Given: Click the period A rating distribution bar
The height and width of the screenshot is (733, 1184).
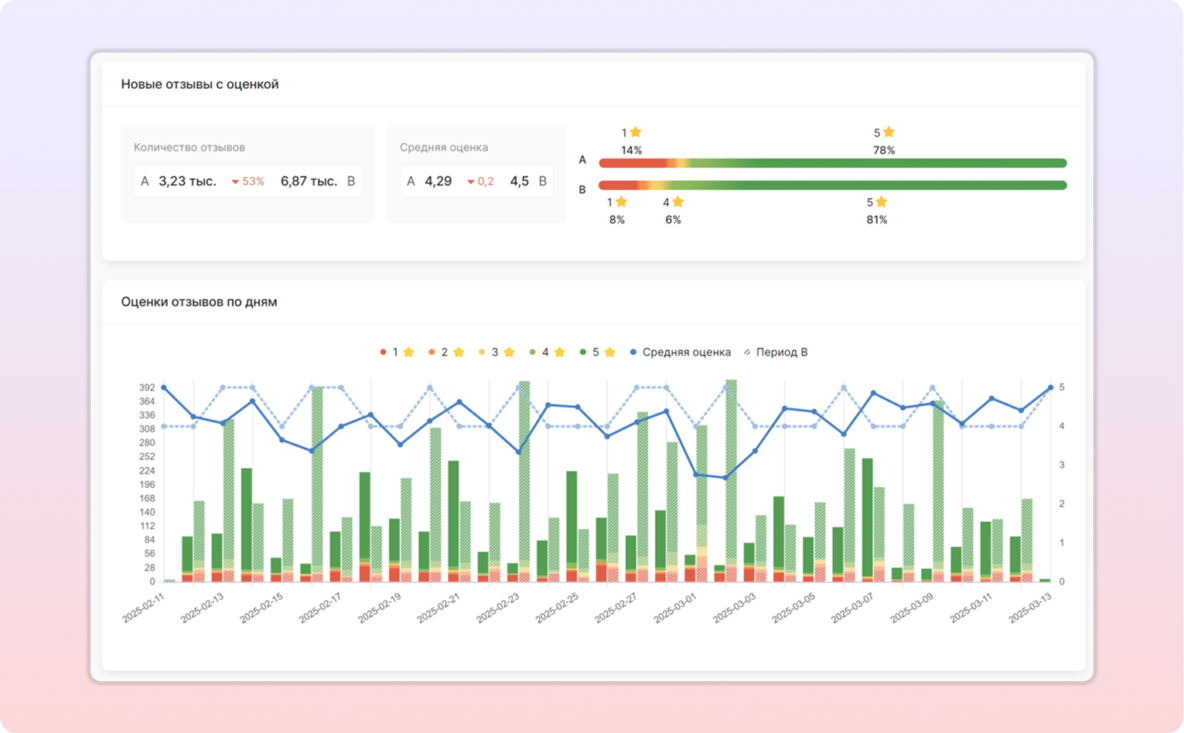Looking at the screenshot, I should 832,163.
